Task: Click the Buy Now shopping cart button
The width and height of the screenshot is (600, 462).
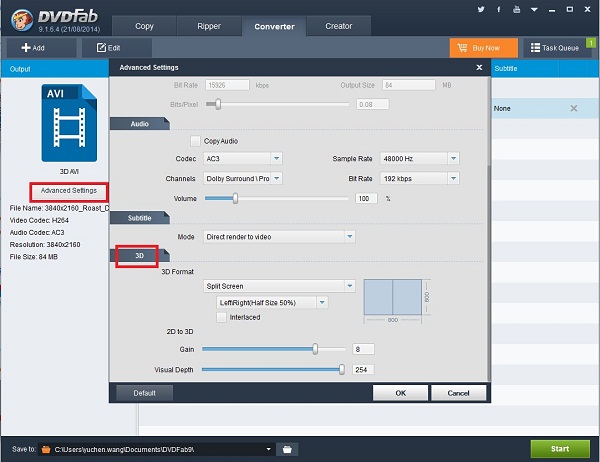Action: [x=484, y=48]
